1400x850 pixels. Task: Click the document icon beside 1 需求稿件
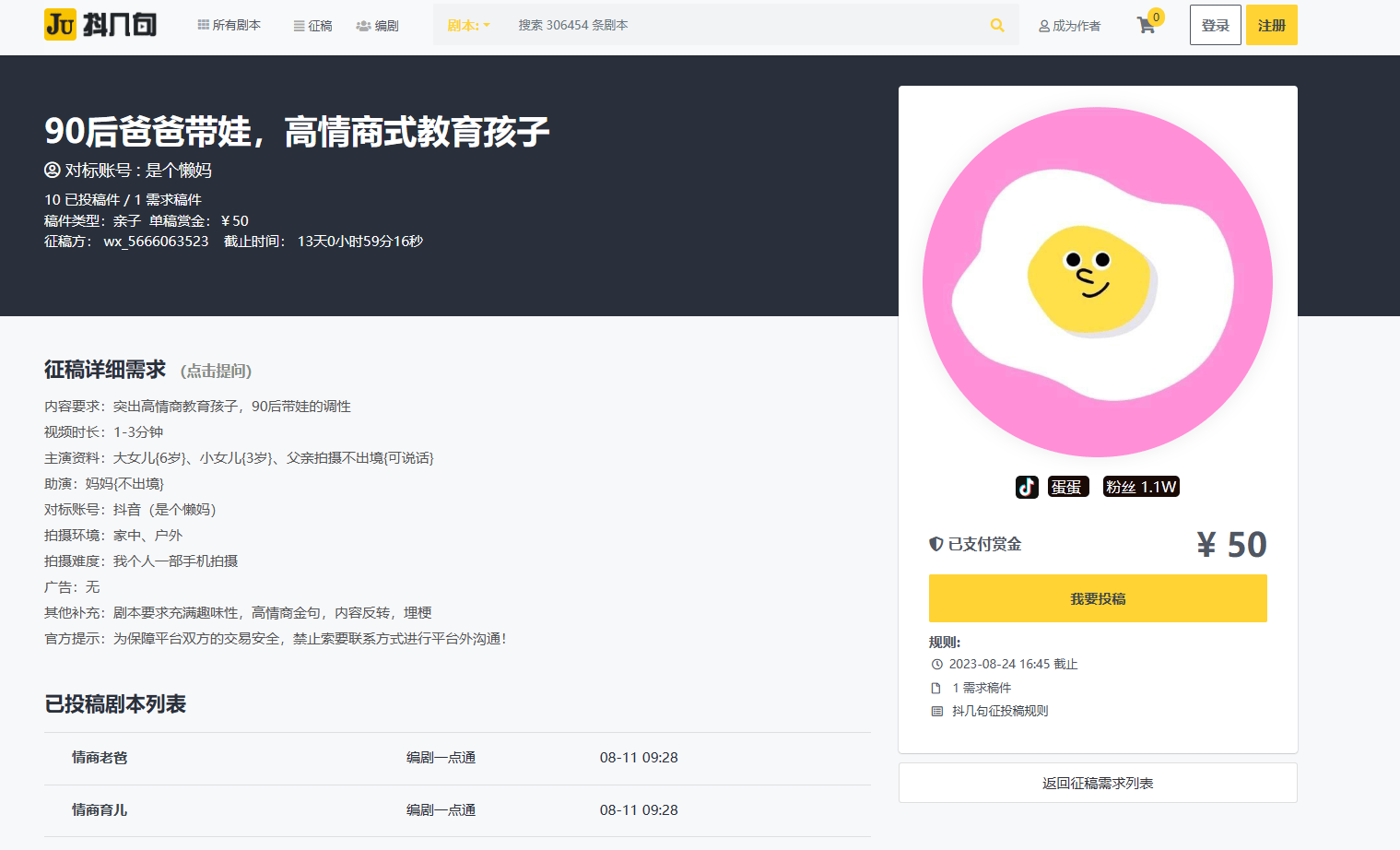click(x=936, y=687)
